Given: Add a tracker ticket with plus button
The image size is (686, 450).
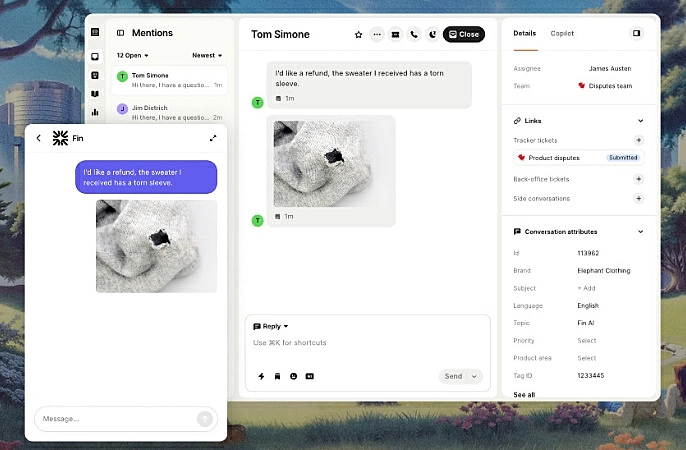Looking at the screenshot, I should pos(639,140).
